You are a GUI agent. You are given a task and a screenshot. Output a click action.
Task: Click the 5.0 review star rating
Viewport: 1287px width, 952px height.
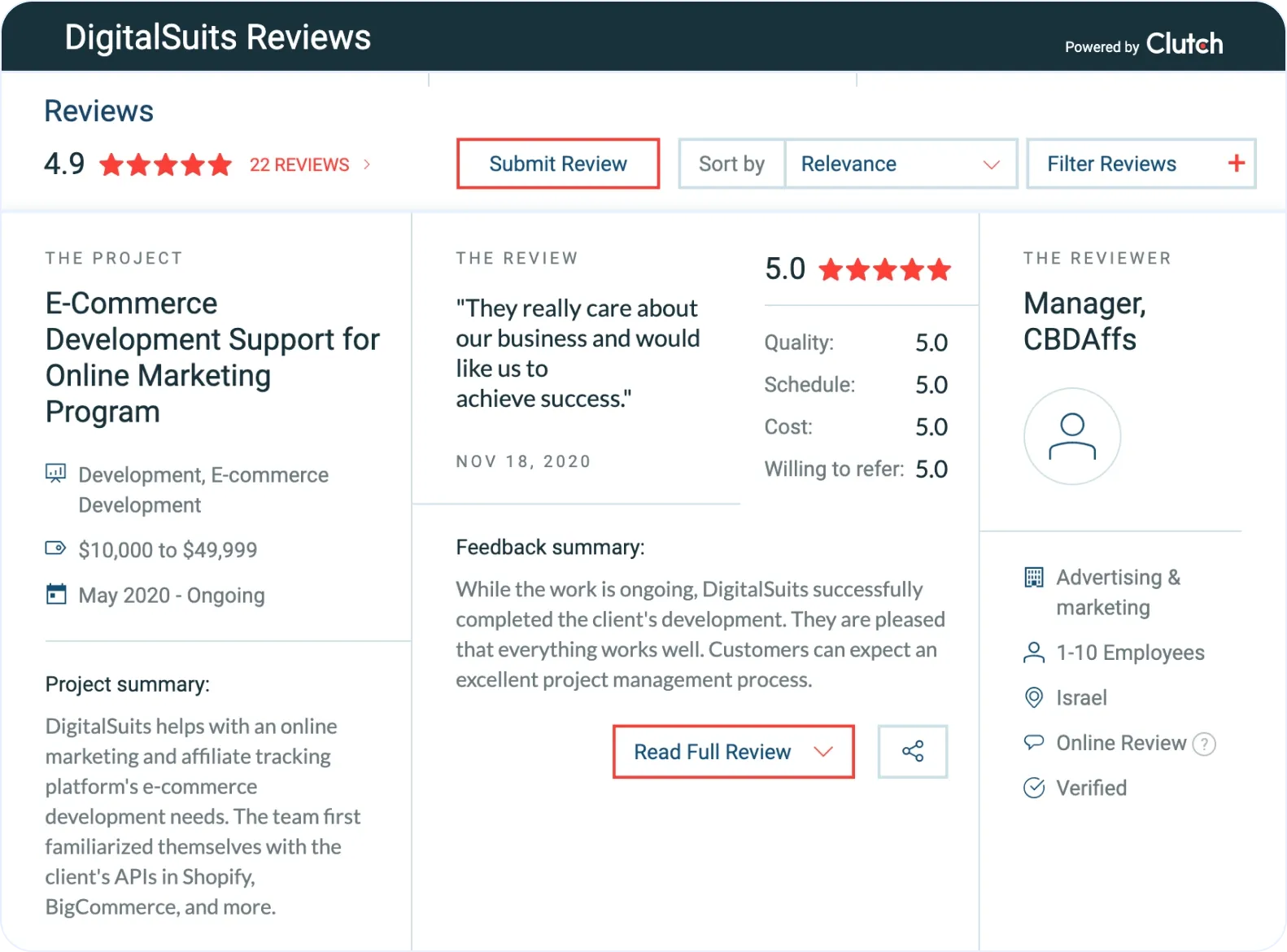point(884,269)
